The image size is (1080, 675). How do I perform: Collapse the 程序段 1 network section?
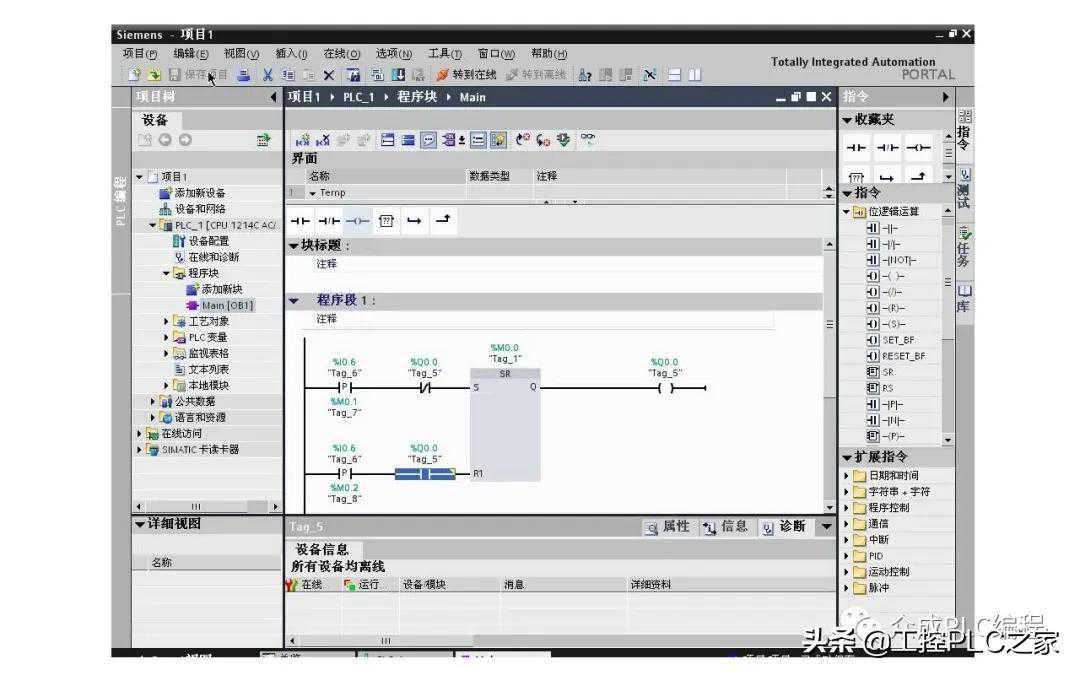pyautogui.click(x=294, y=300)
